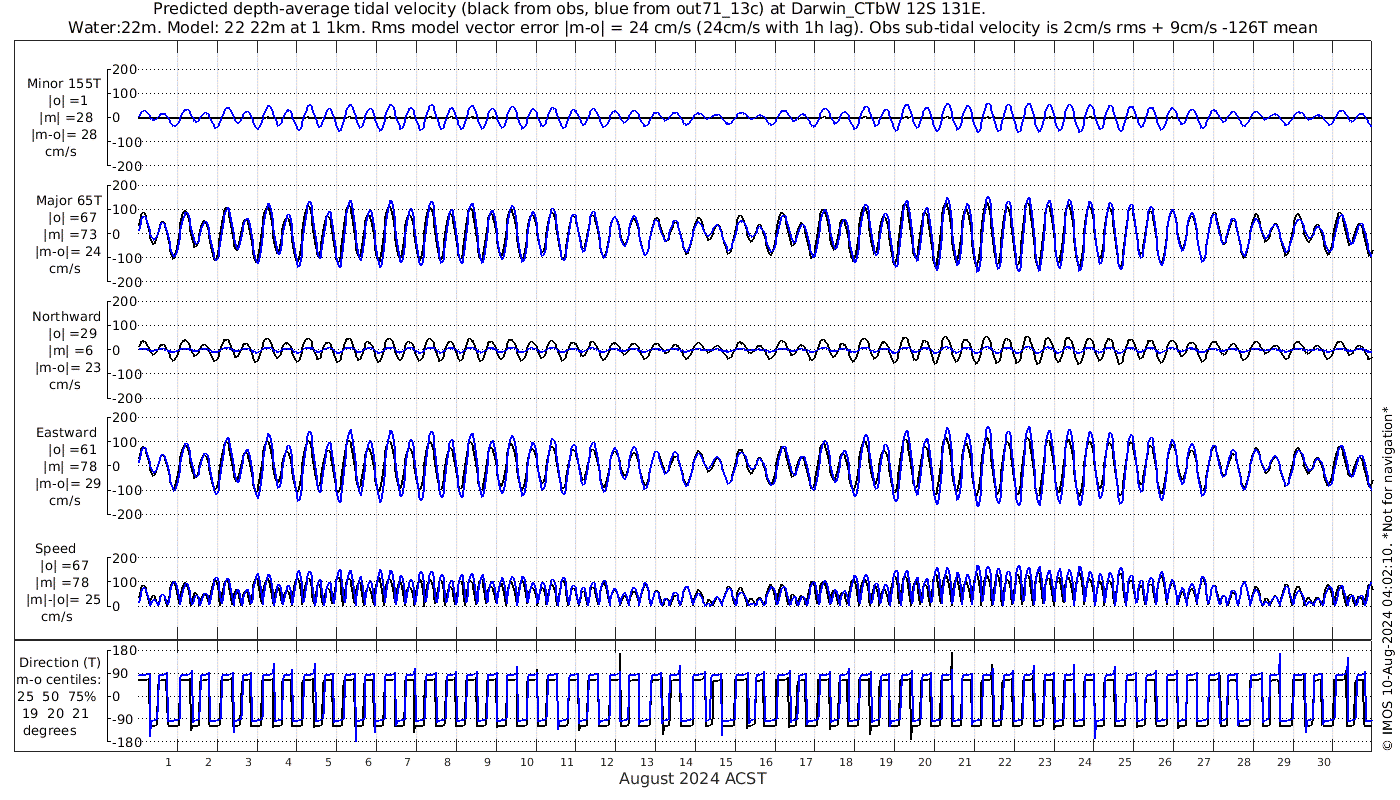Click the 'Eastward' panel label
The image size is (1400, 800).
(67, 433)
